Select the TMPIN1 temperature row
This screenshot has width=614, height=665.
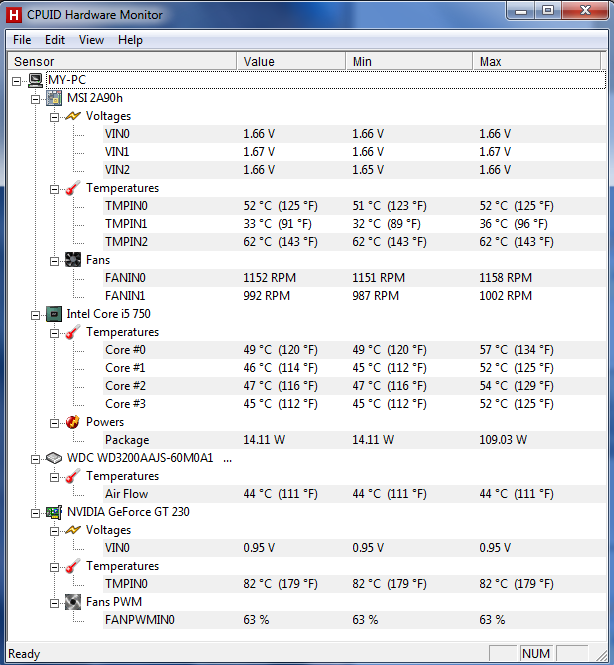pyautogui.click(x=354, y=224)
